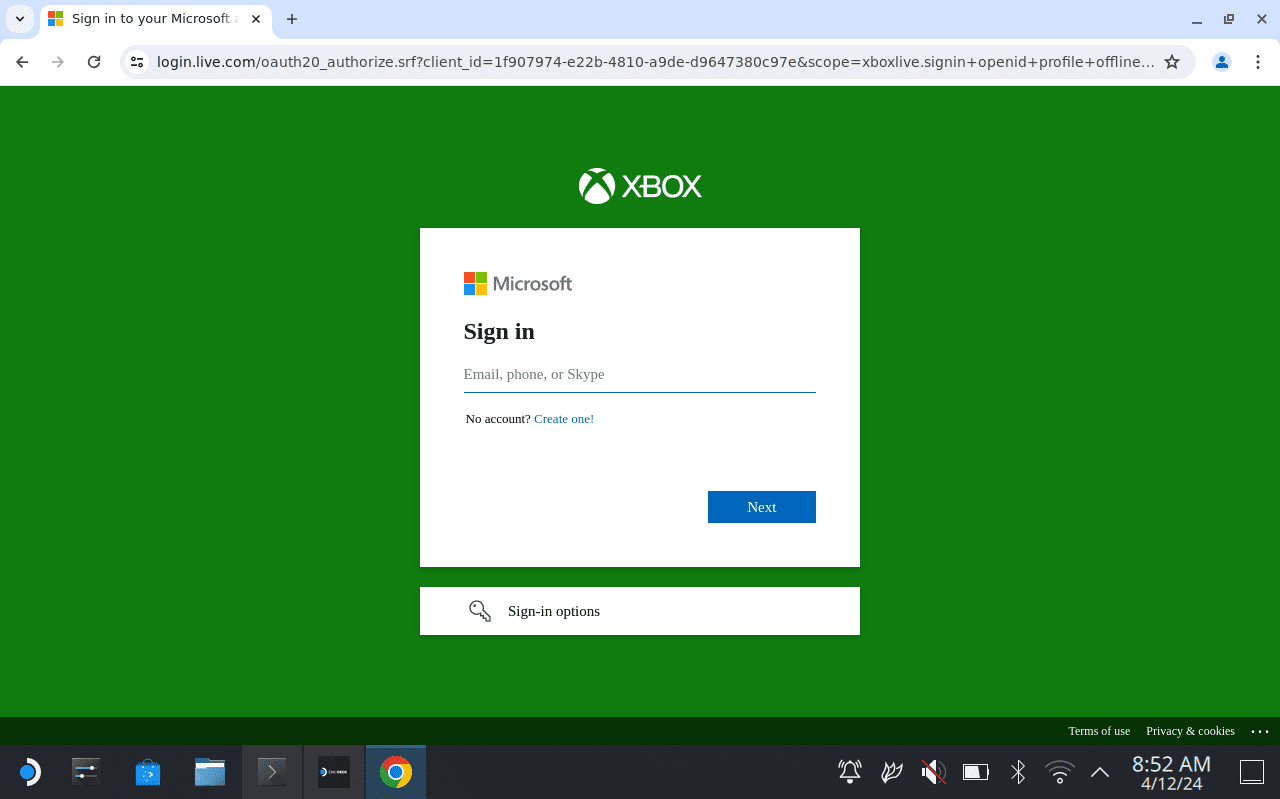Open Konsole terminal from taskbar

pos(272,772)
